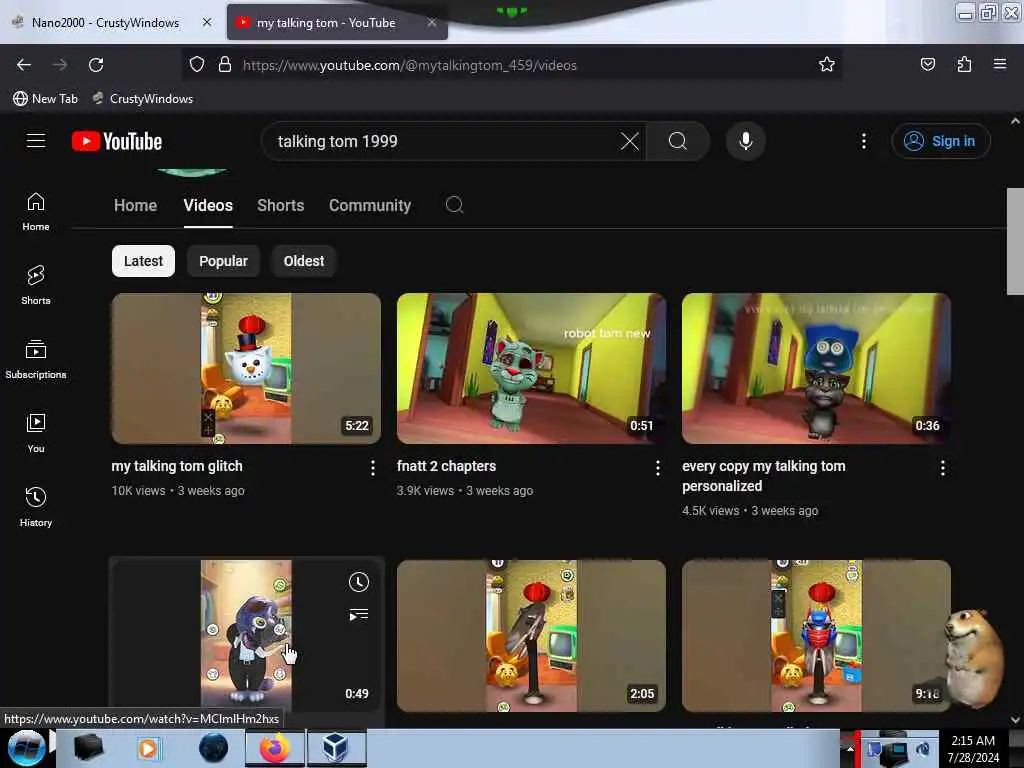Sort videos by Latest

coord(143,261)
